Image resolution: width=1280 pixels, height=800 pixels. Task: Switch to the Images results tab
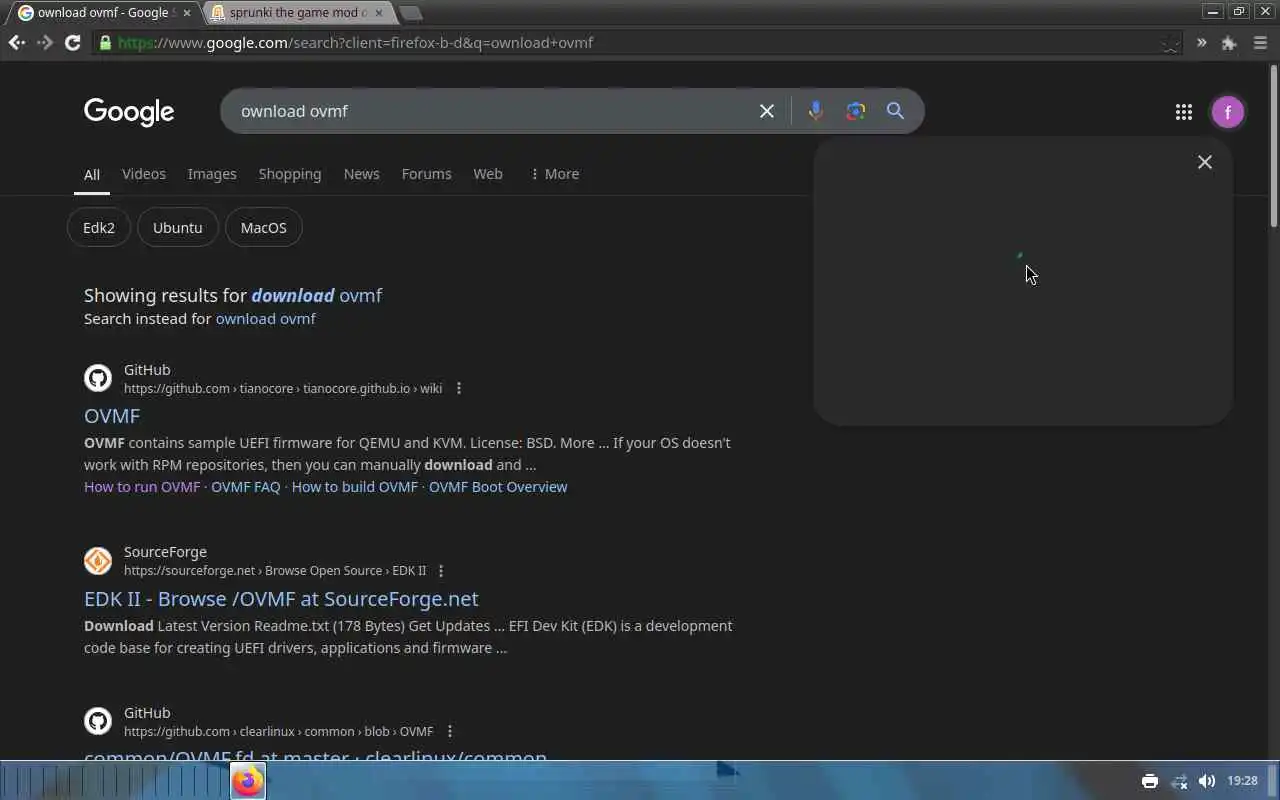pyautogui.click(x=212, y=174)
